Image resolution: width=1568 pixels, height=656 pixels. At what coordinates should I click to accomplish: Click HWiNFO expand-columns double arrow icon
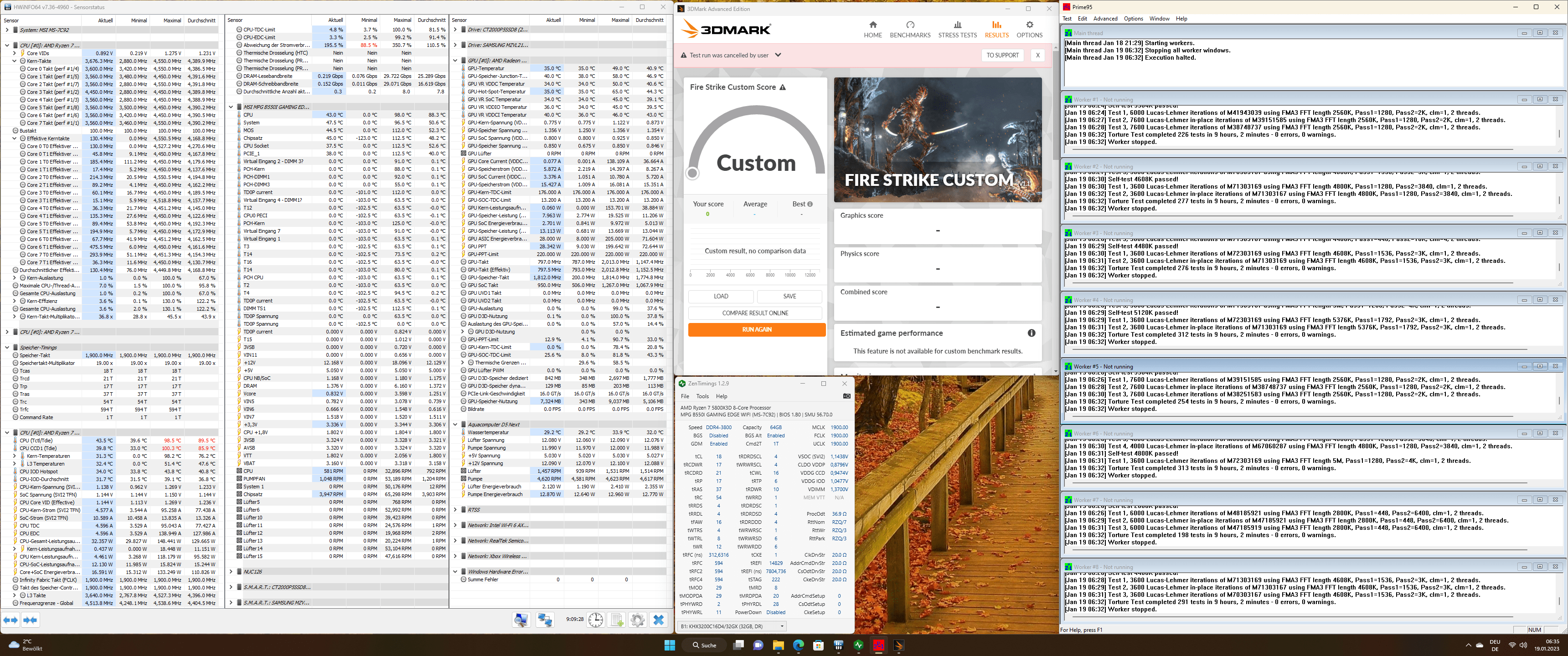click(11, 620)
